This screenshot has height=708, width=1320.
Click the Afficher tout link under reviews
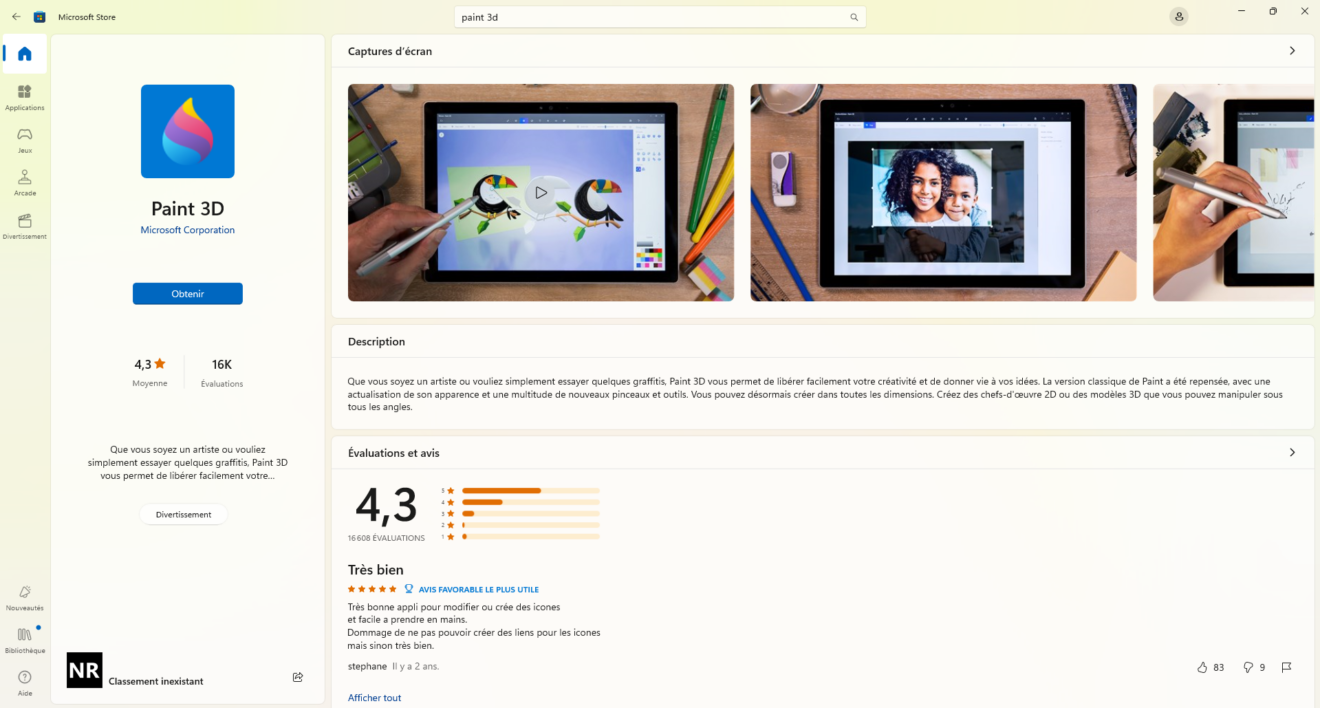tap(374, 697)
